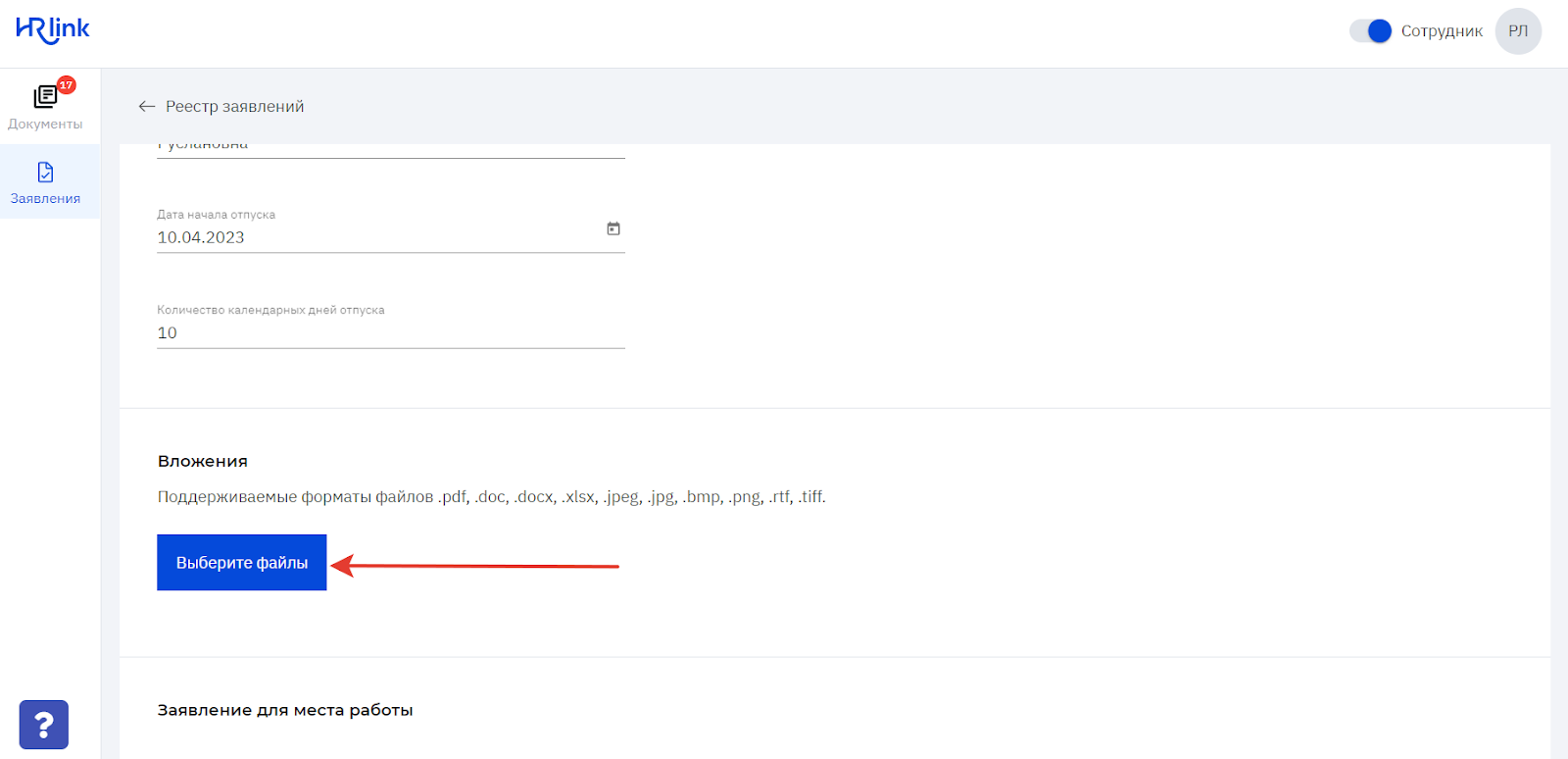Select the Вложения heading
Screen dimensions: 1568x759
click(203, 461)
